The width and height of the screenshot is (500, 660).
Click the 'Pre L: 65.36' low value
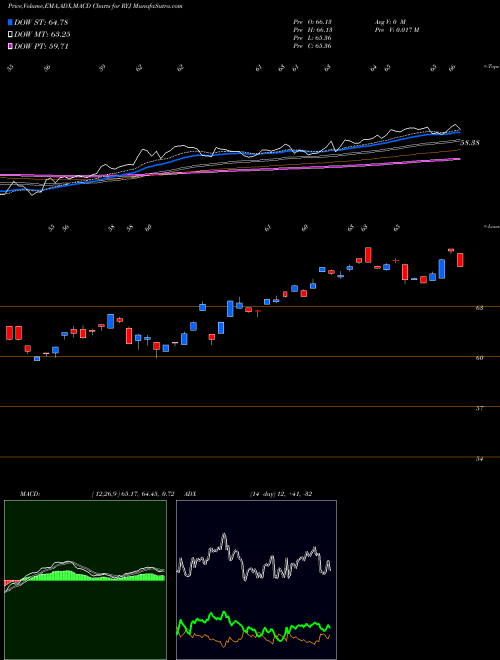pos(312,38)
